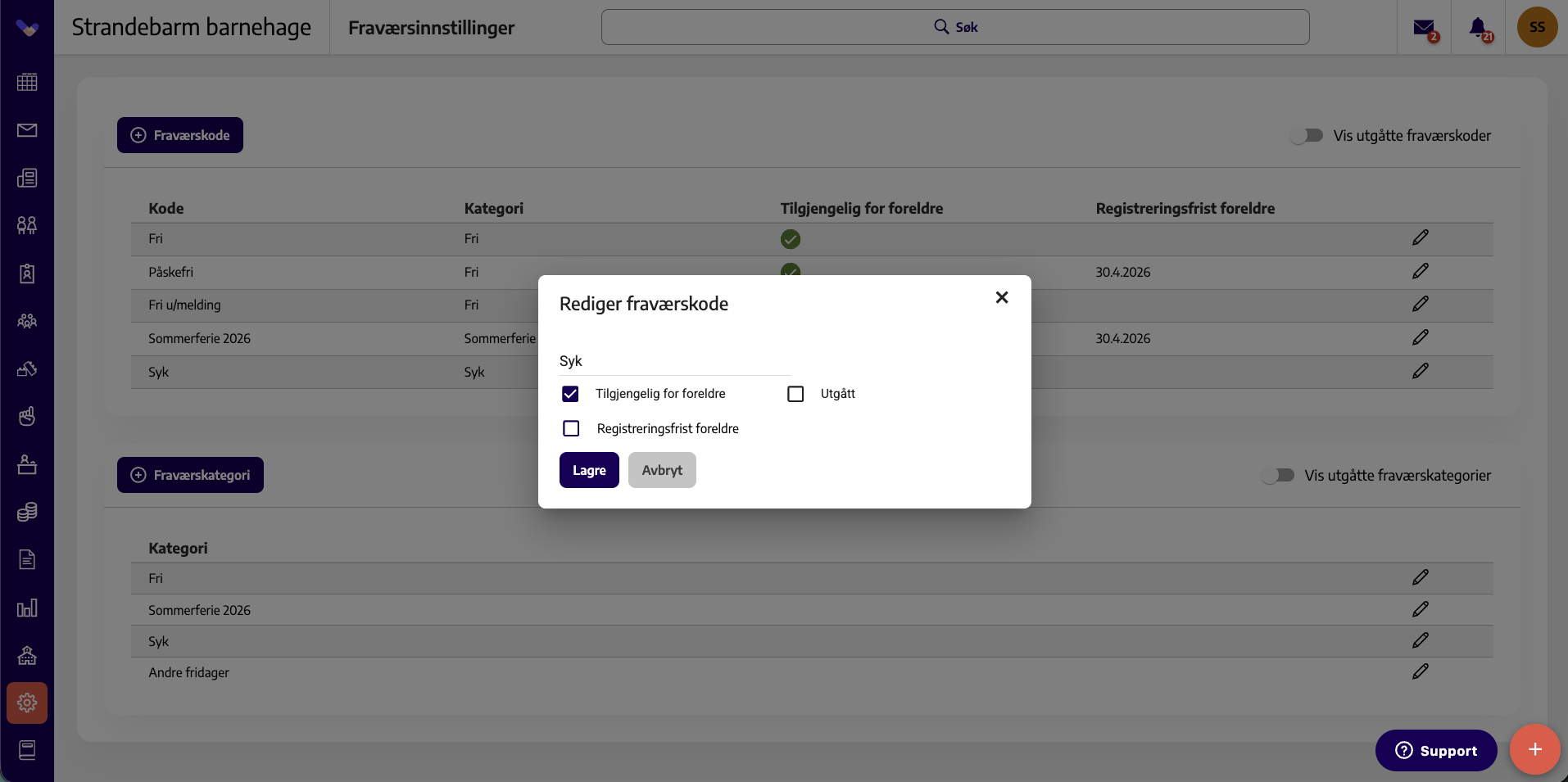The image size is (1568, 782).
Task: Open notifications bell icon
Action: point(1479,28)
